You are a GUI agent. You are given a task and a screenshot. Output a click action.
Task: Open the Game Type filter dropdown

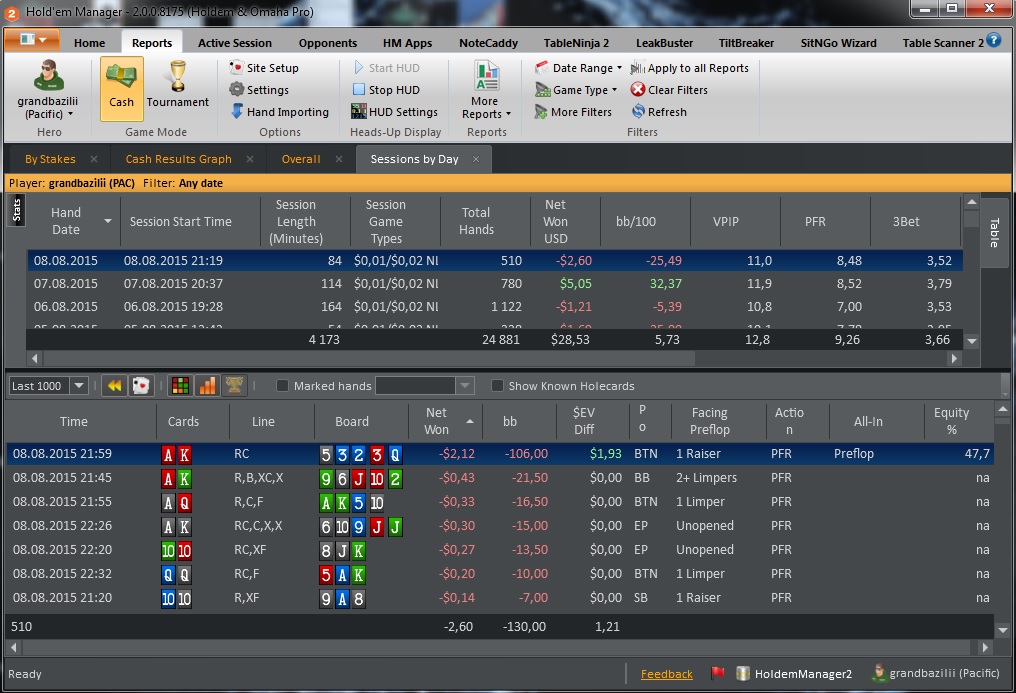[x=575, y=90]
